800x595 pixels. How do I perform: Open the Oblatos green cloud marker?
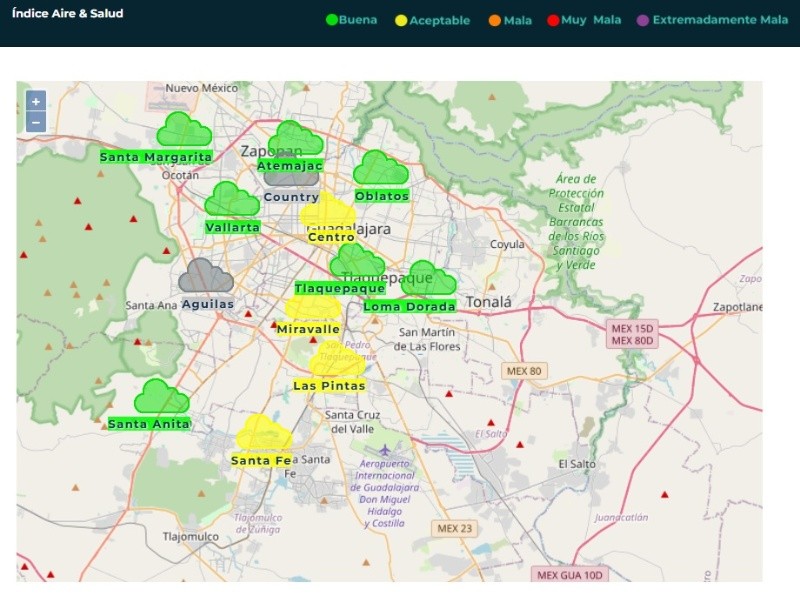pos(380,168)
